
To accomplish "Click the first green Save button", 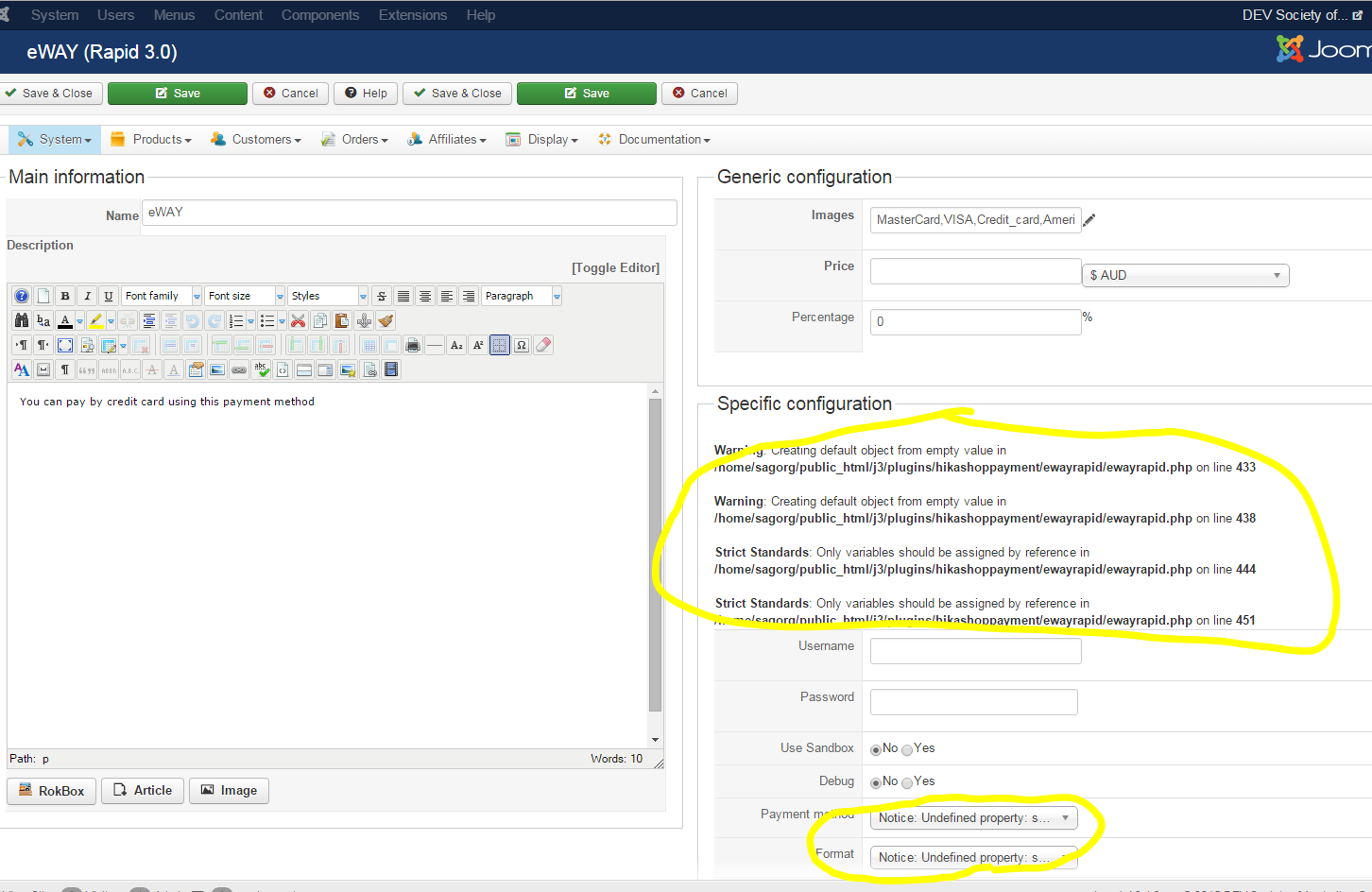I will pyautogui.click(x=178, y=94).
